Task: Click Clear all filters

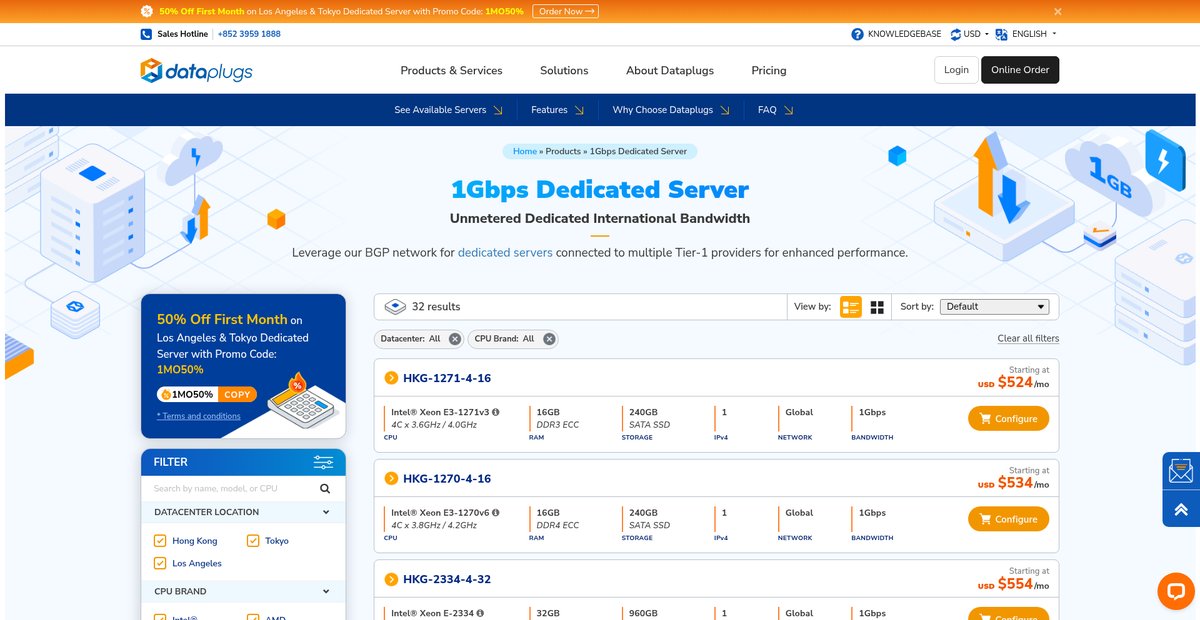Action: [x=1028, y=338]
